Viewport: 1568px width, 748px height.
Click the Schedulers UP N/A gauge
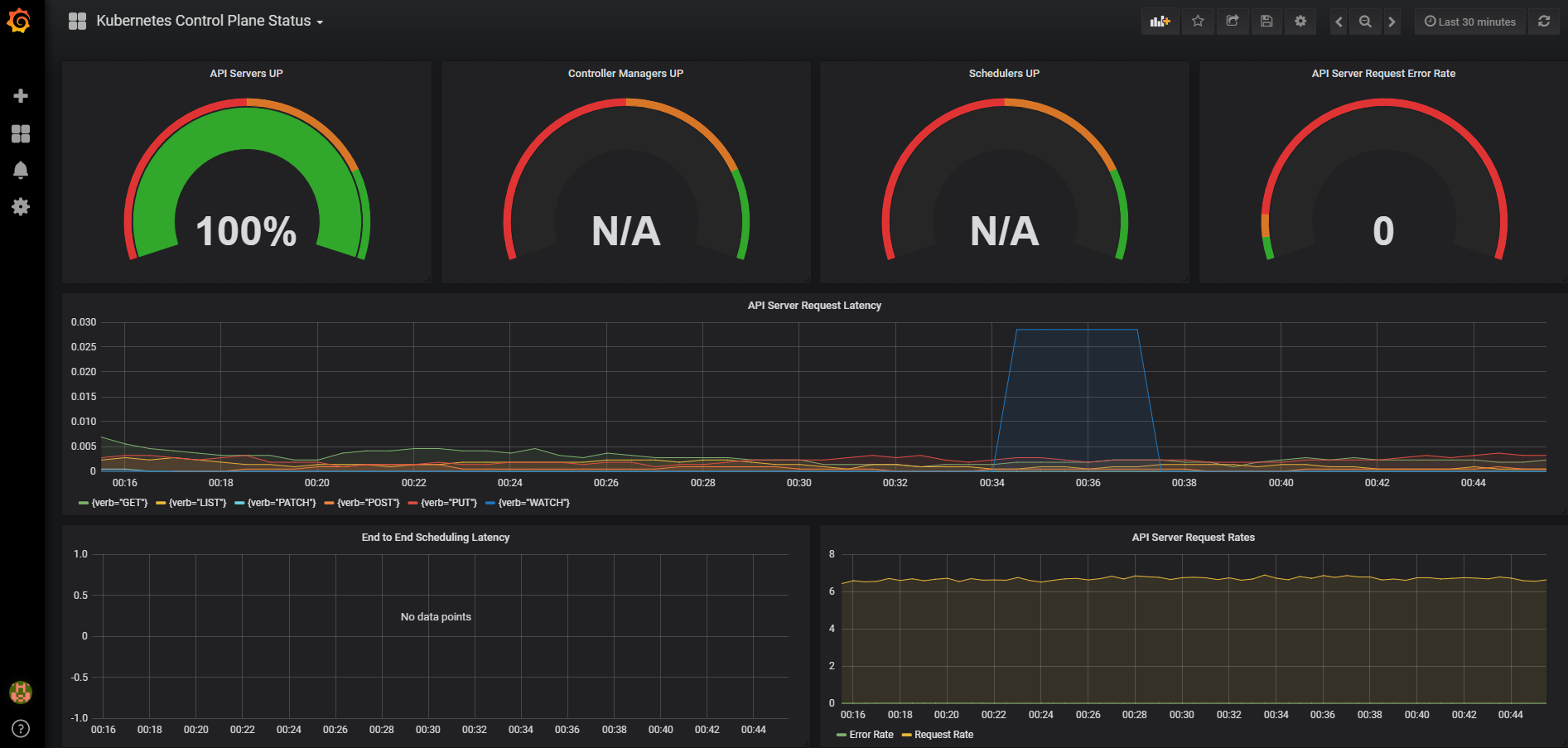pyautogui.click(x=1004, y=178)
